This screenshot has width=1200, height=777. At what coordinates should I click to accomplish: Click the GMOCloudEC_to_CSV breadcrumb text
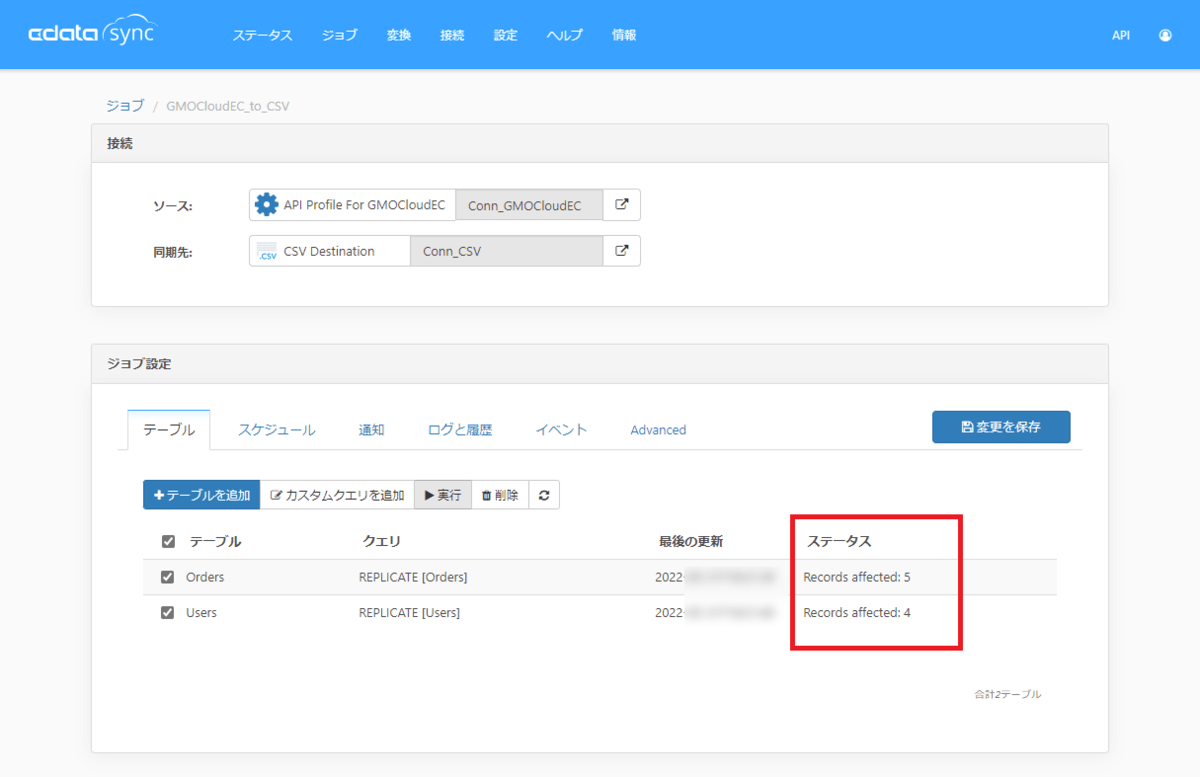pyautogui.click(x=228, y=105)
